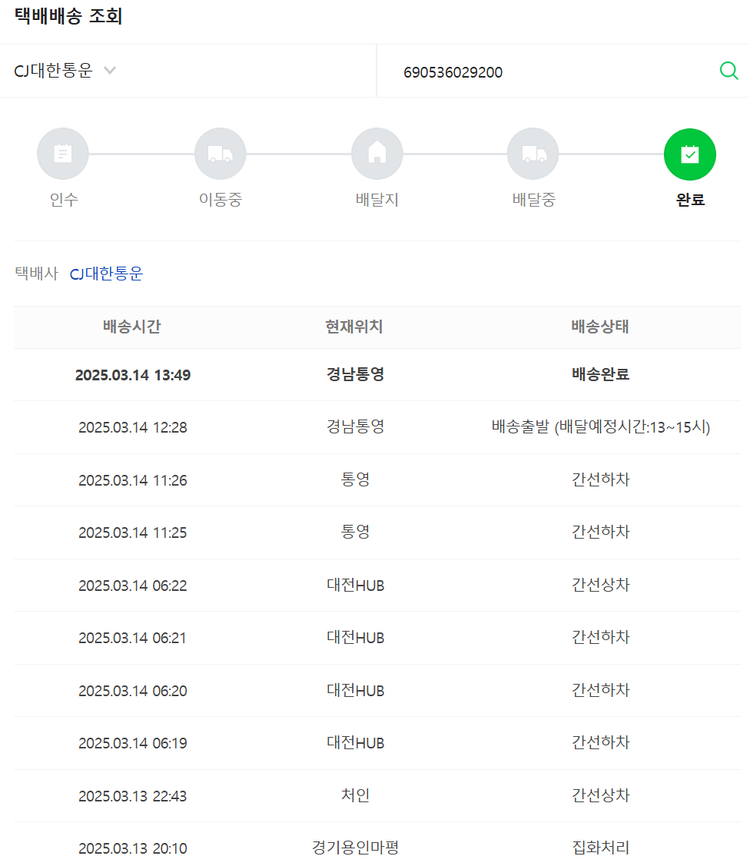Select the 2025.03.14 06:22 대전HUB row timestamp
This screenshot has height=866, width=750.
(x=132, y=585)
